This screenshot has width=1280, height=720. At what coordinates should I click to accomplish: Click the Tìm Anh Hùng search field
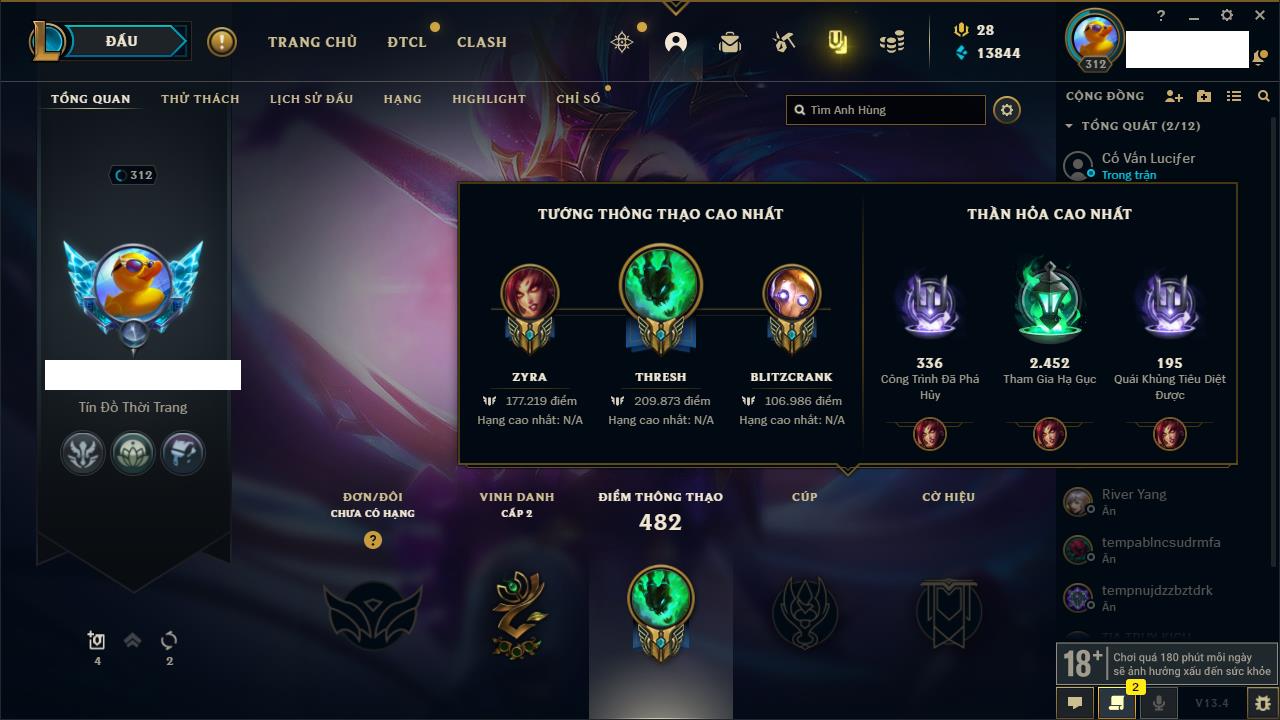(886, 110)
